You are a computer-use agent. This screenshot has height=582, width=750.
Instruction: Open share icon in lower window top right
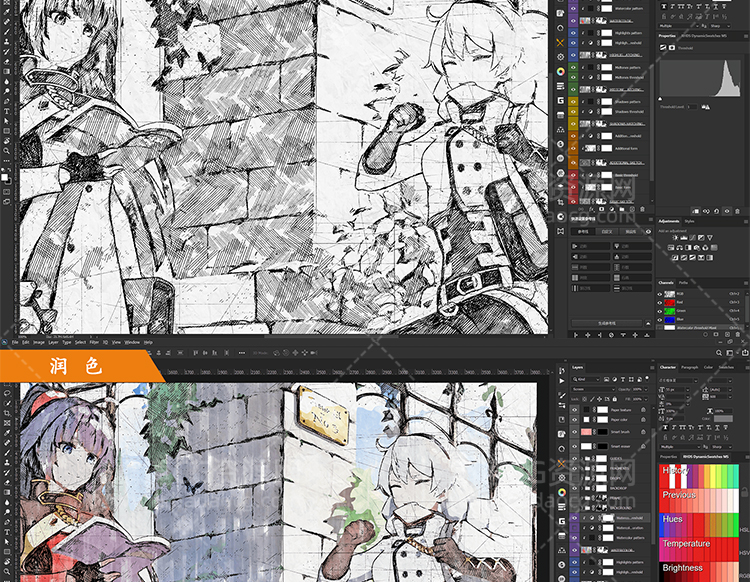(745, 352)
